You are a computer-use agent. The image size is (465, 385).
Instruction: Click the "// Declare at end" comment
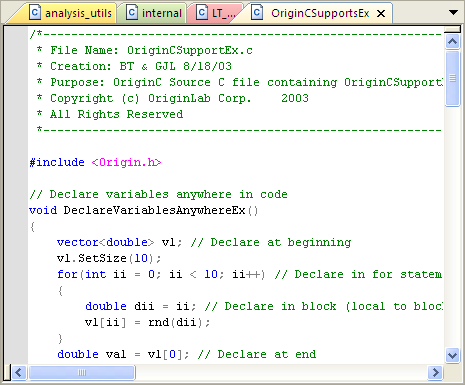257,354
